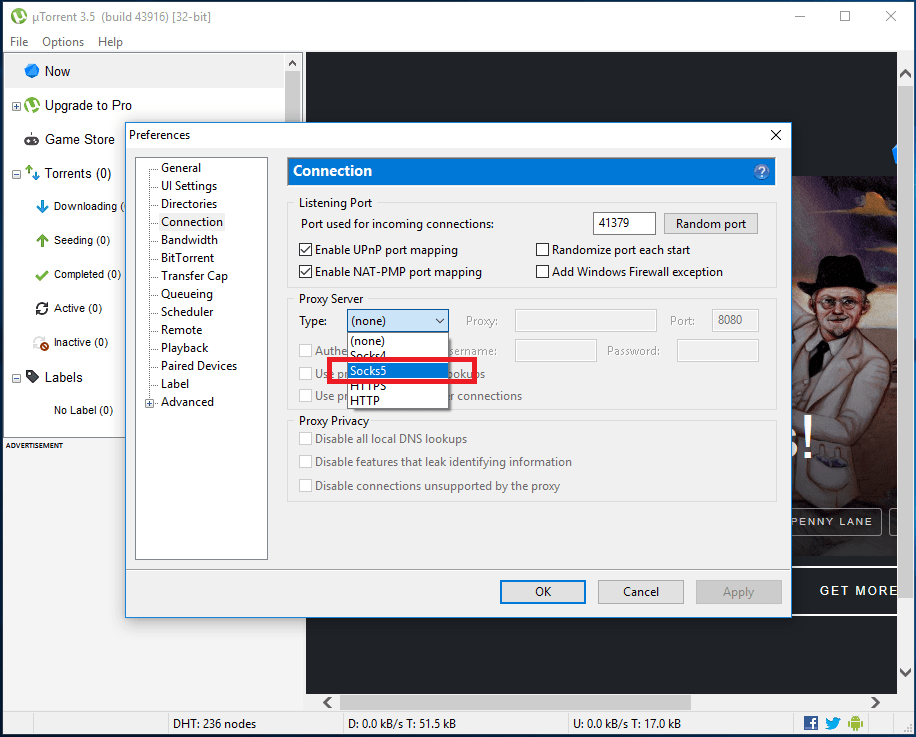Close the Preferences dialog

[x=776, y=135]
